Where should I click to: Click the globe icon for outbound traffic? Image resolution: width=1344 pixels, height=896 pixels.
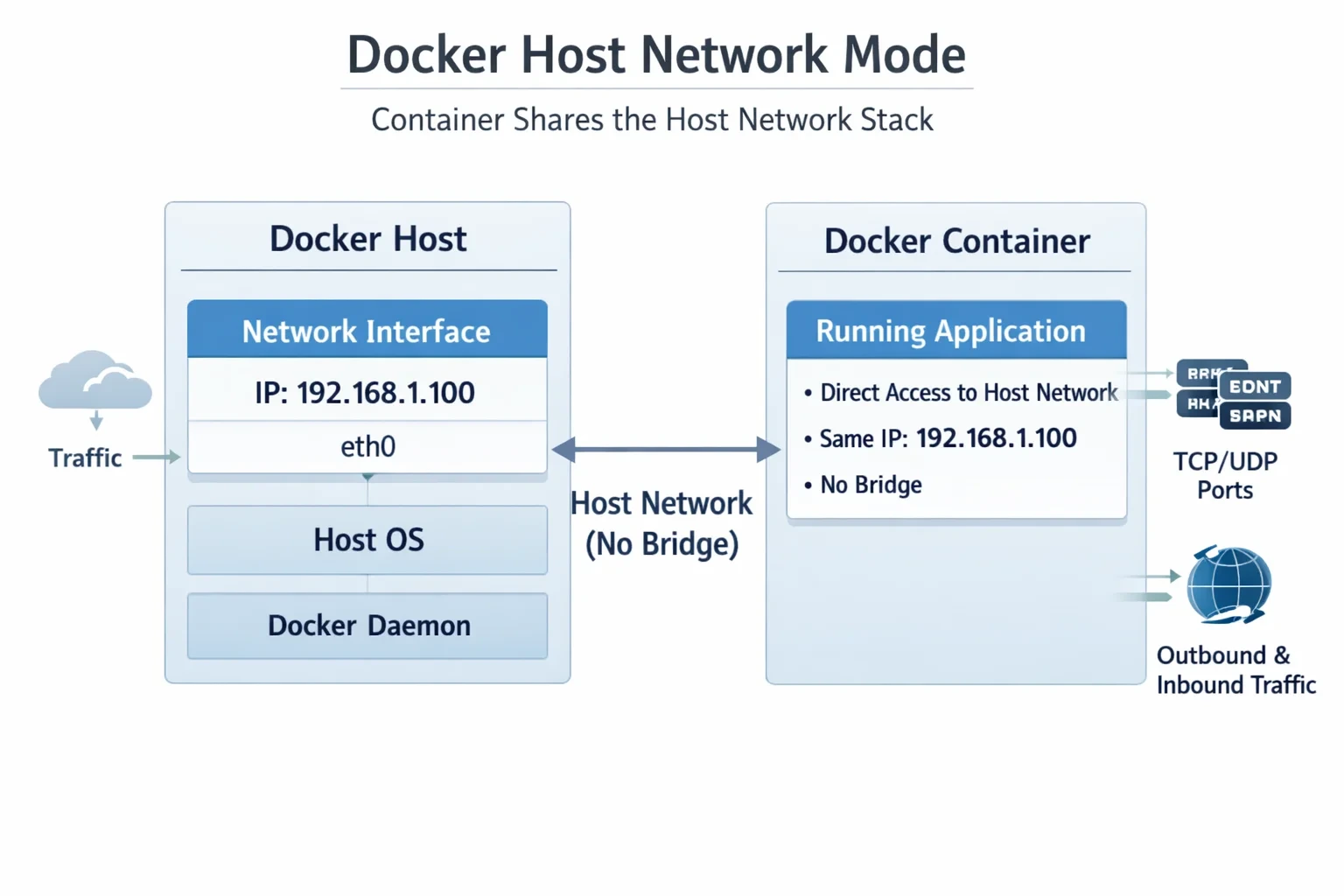1228,584
